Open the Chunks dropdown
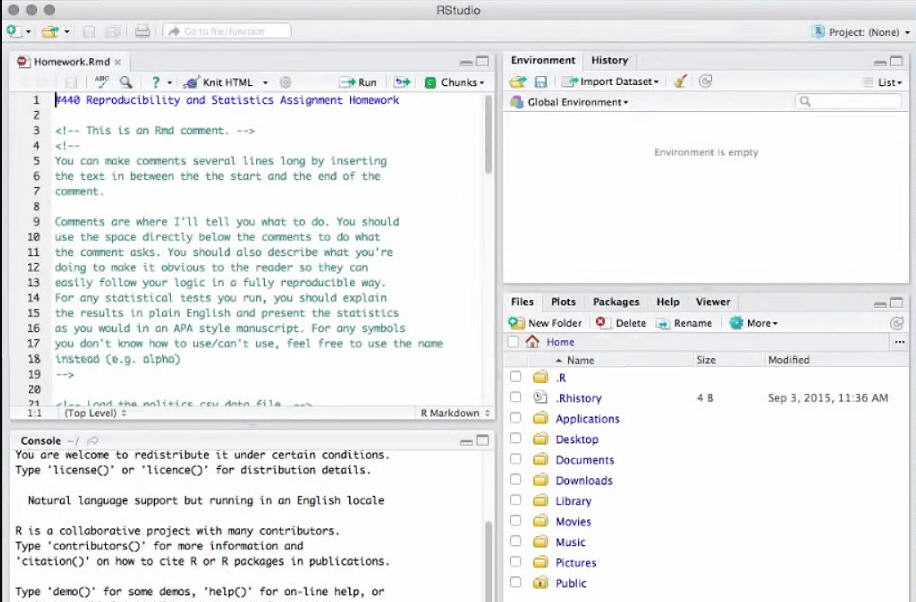The height and width of the screenshot is (602, 916). click(x=455, y=82)
